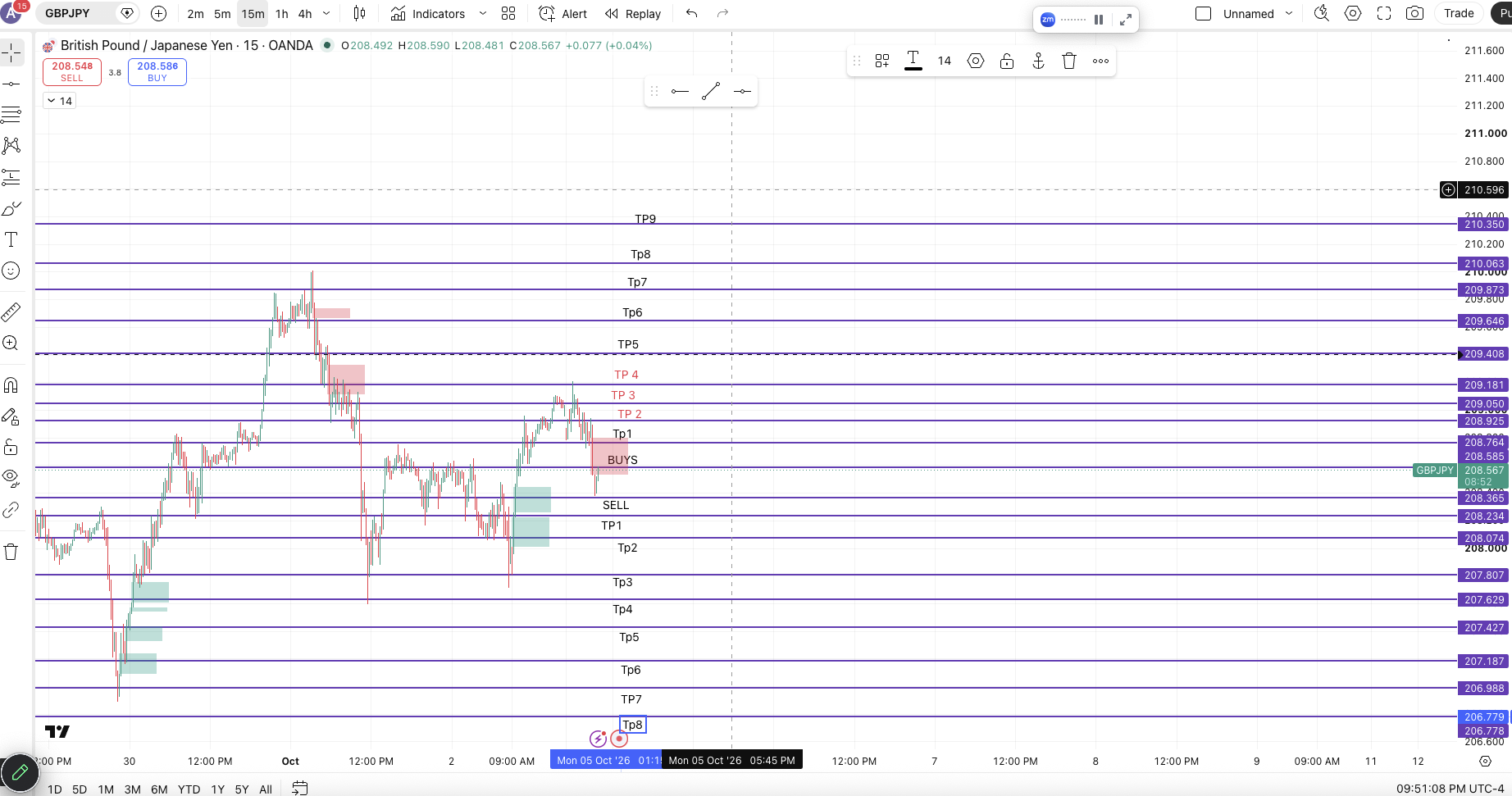The image size is (1512, 796).
Task: Toggle lock on the selected drawing
Action: click(x=1007, y=61)
